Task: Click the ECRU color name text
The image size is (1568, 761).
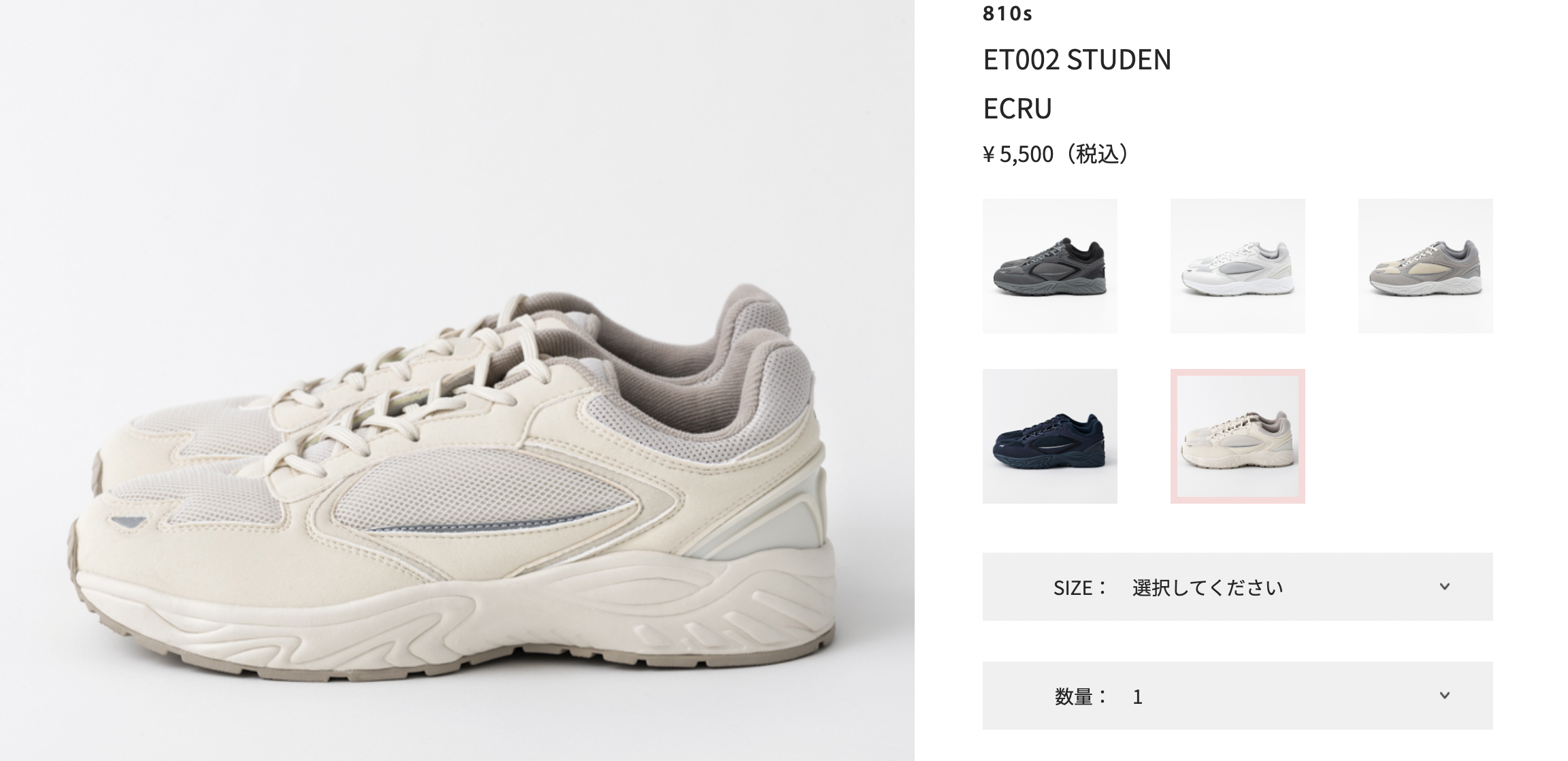Action: pyautogui.click(x=1017, y=109)
